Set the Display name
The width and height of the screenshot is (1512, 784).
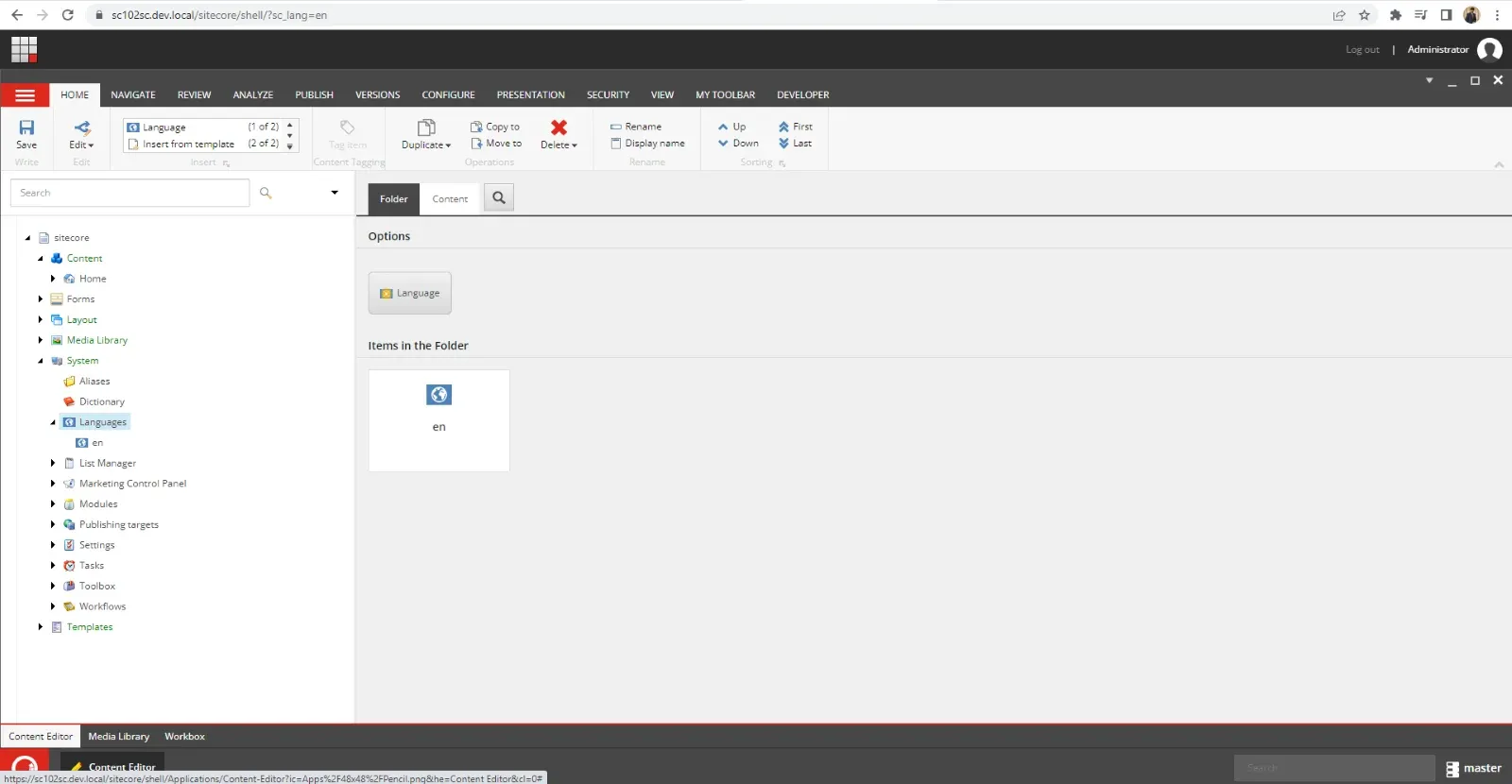(x=648, y=144)
